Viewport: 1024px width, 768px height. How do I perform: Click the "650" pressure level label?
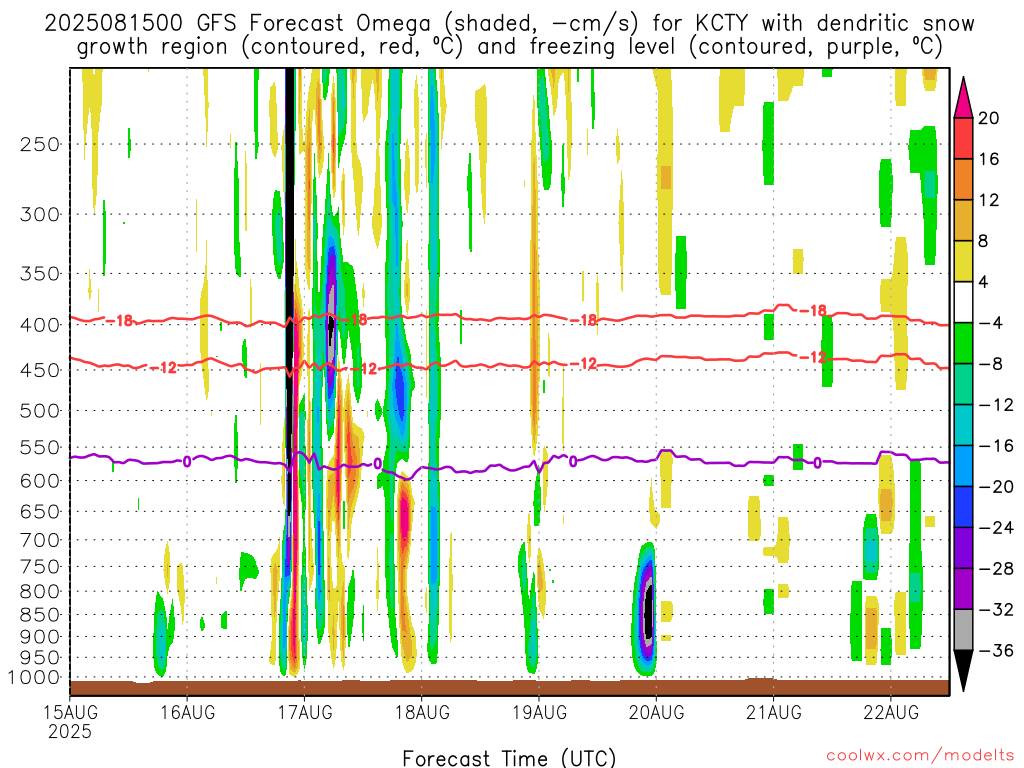pos(40,511)
